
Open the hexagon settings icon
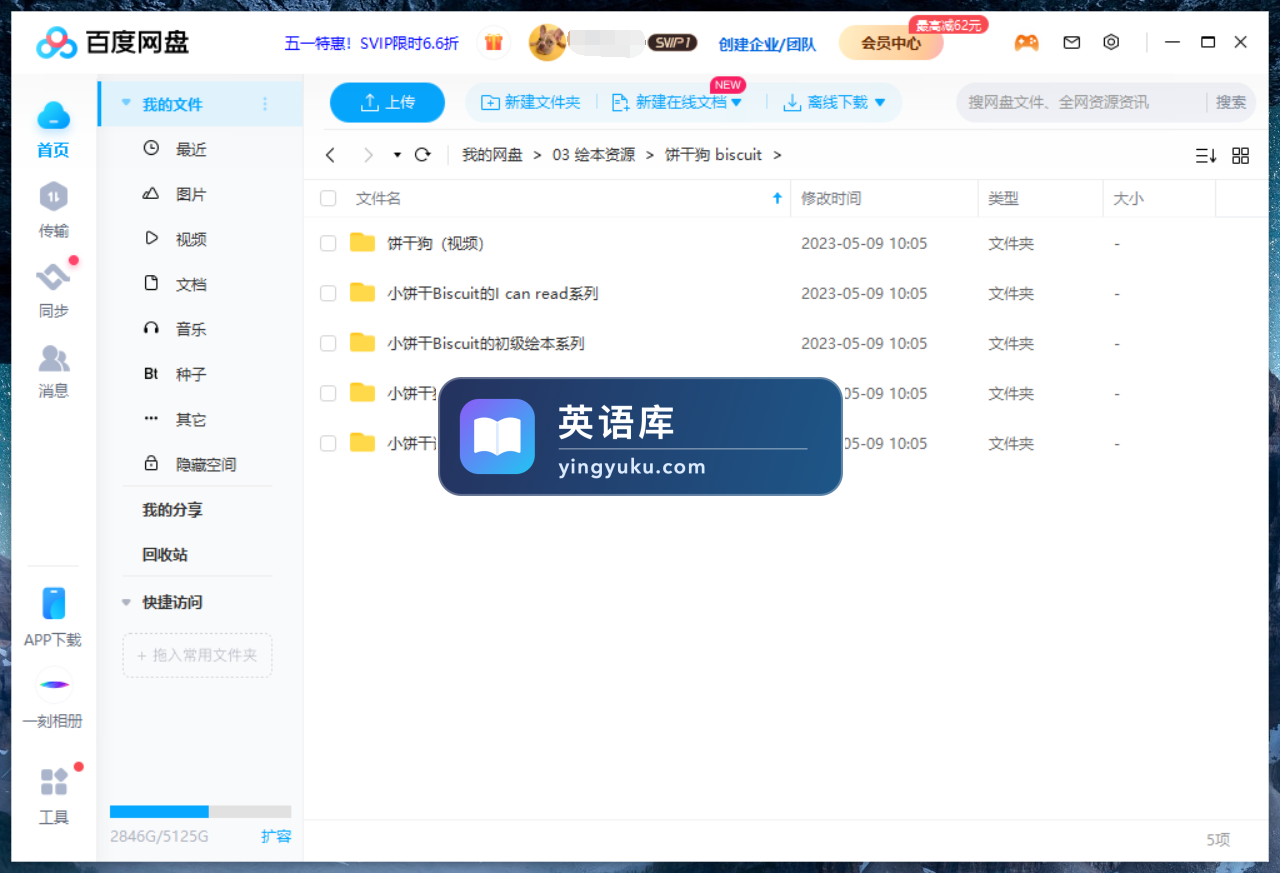coord(1111,42)
